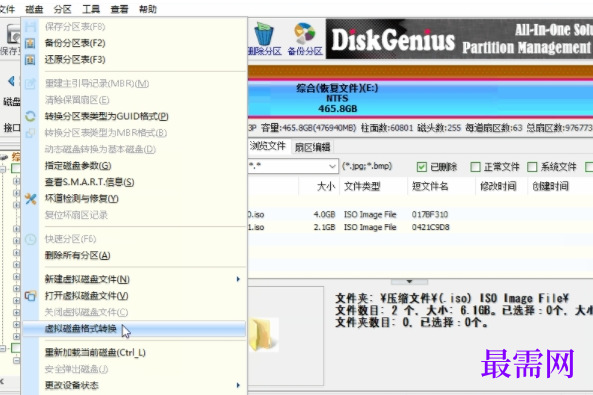Expand 新建虚拟磁盘文件(N) submenu
The height and width of the screenshot is (395, 593).
pyautogui.click(x=134, y=279)
